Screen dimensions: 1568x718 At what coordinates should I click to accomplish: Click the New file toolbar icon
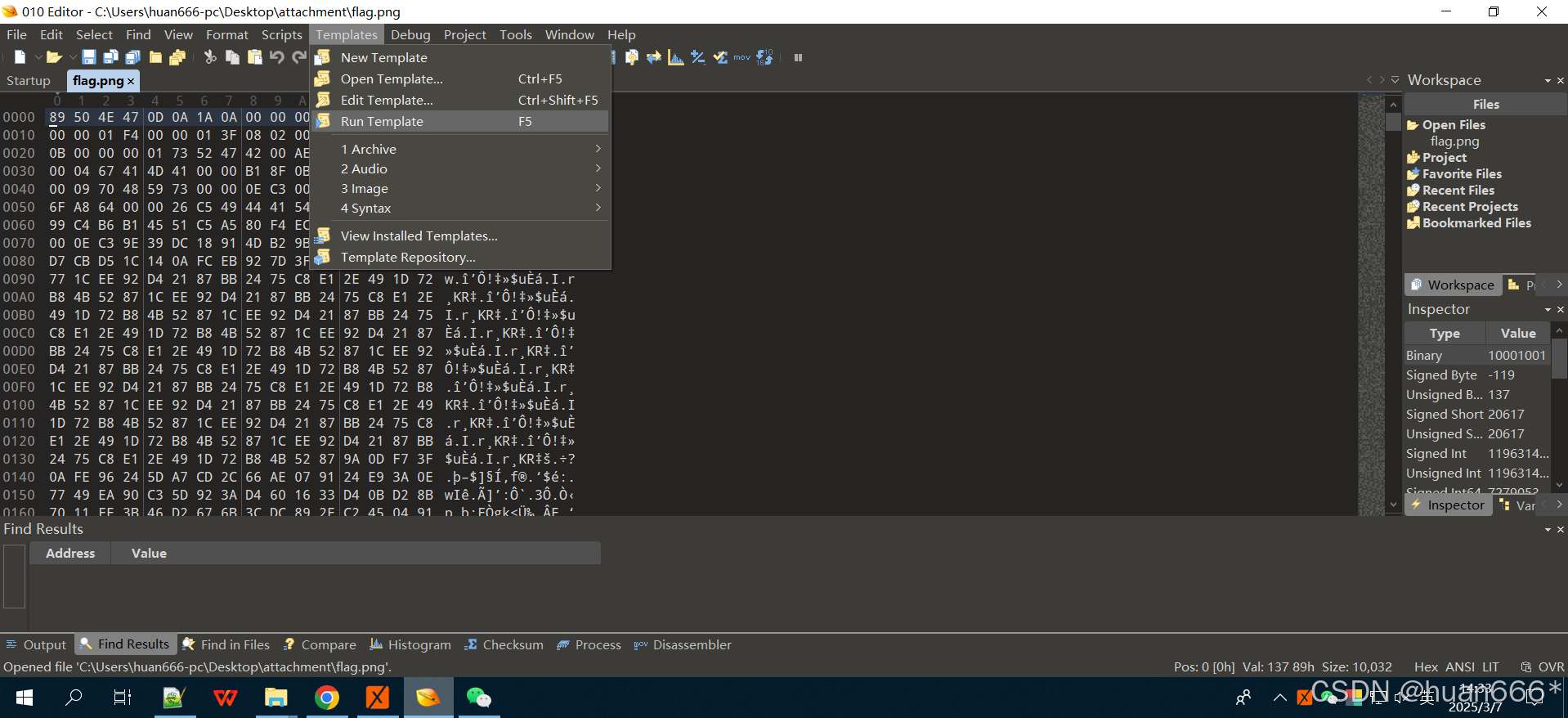click(20, 57)
